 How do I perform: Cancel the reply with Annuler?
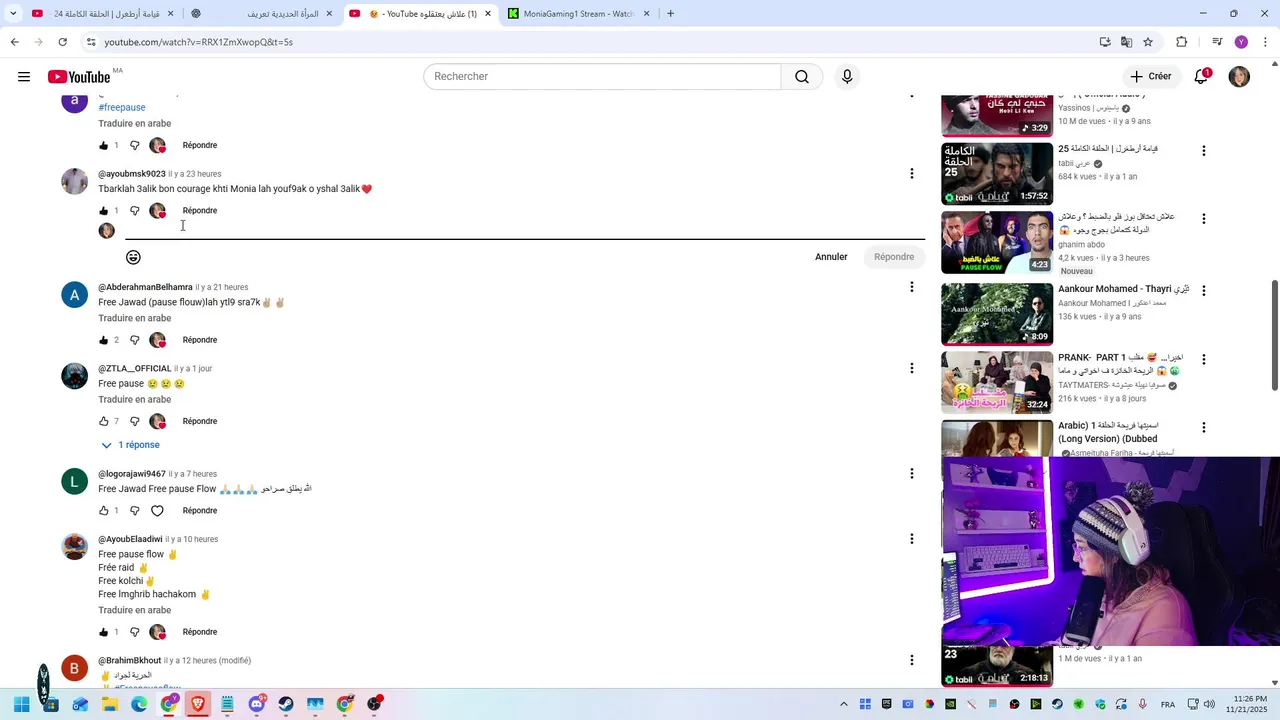[831, 257]
